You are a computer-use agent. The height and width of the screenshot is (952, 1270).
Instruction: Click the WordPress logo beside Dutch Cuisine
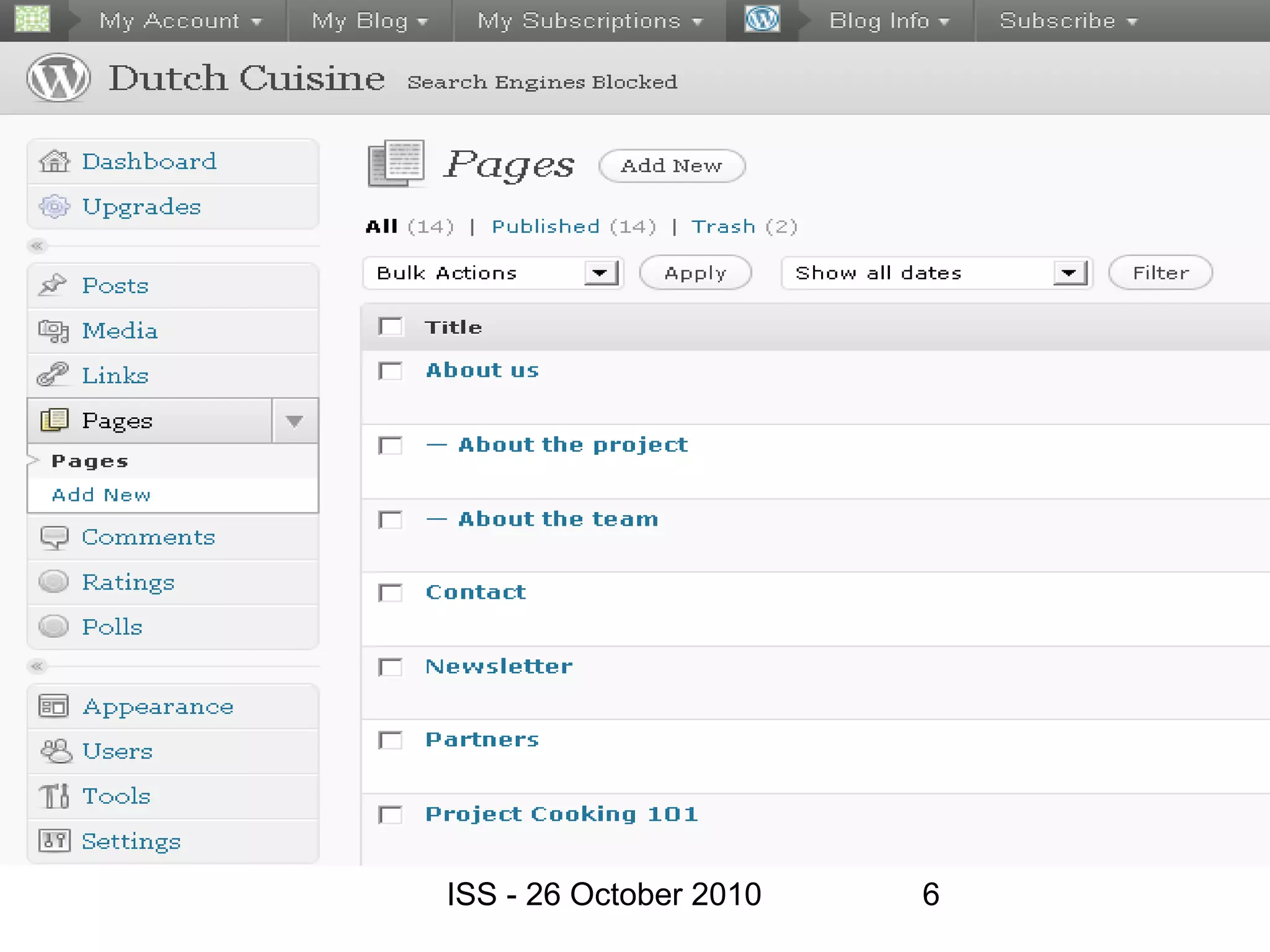58,78
